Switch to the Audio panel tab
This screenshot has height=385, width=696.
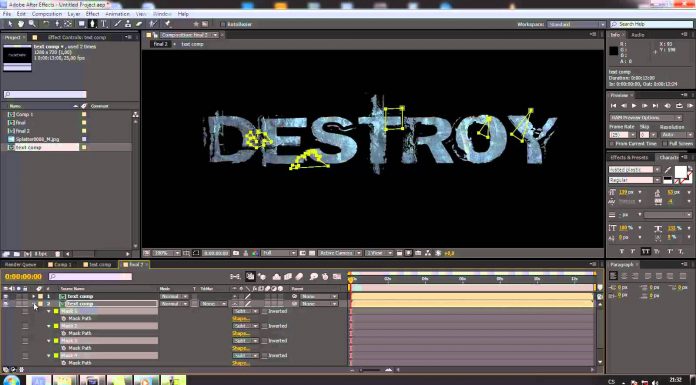(638, 35)
